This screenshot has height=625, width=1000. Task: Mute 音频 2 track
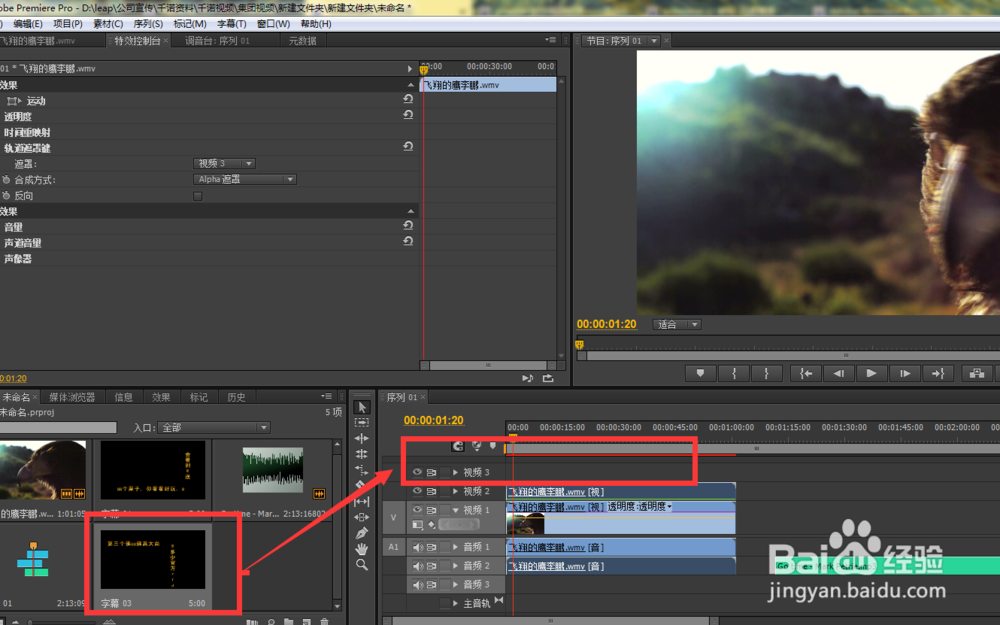pos(417,566)
